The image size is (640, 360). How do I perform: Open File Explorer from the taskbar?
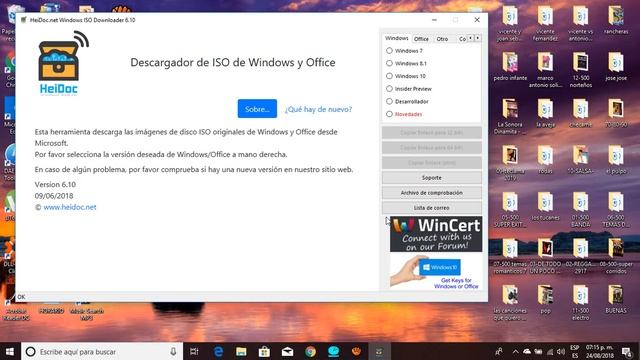[x=241, y=351]
